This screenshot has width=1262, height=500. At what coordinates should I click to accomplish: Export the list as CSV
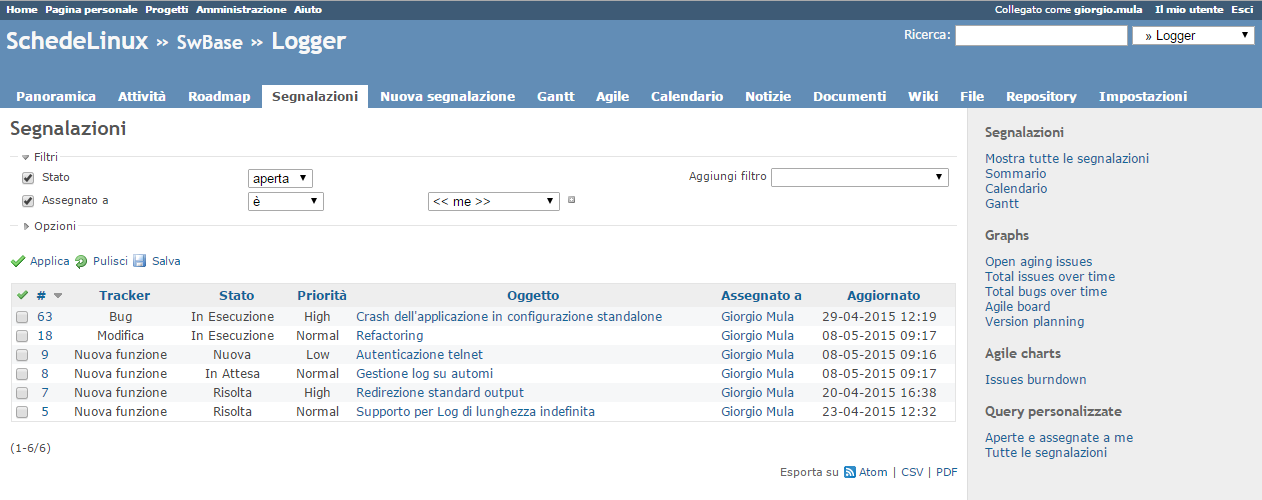point(912,472)
